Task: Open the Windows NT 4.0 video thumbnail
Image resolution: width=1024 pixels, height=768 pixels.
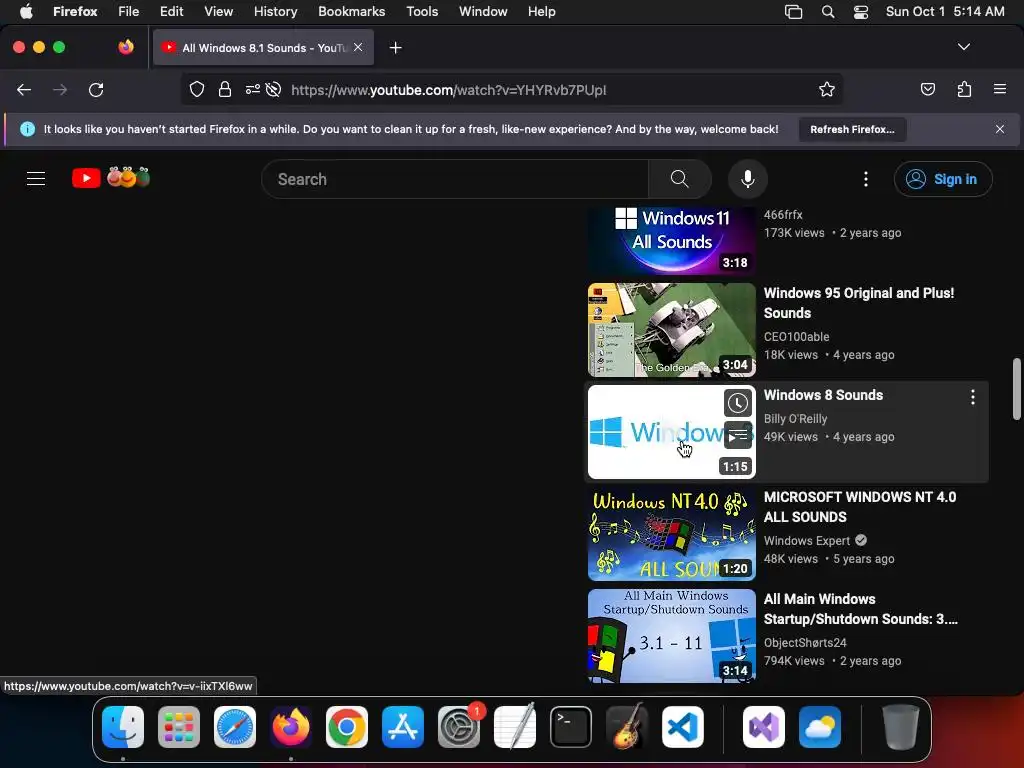Action: tap(671, 534)
